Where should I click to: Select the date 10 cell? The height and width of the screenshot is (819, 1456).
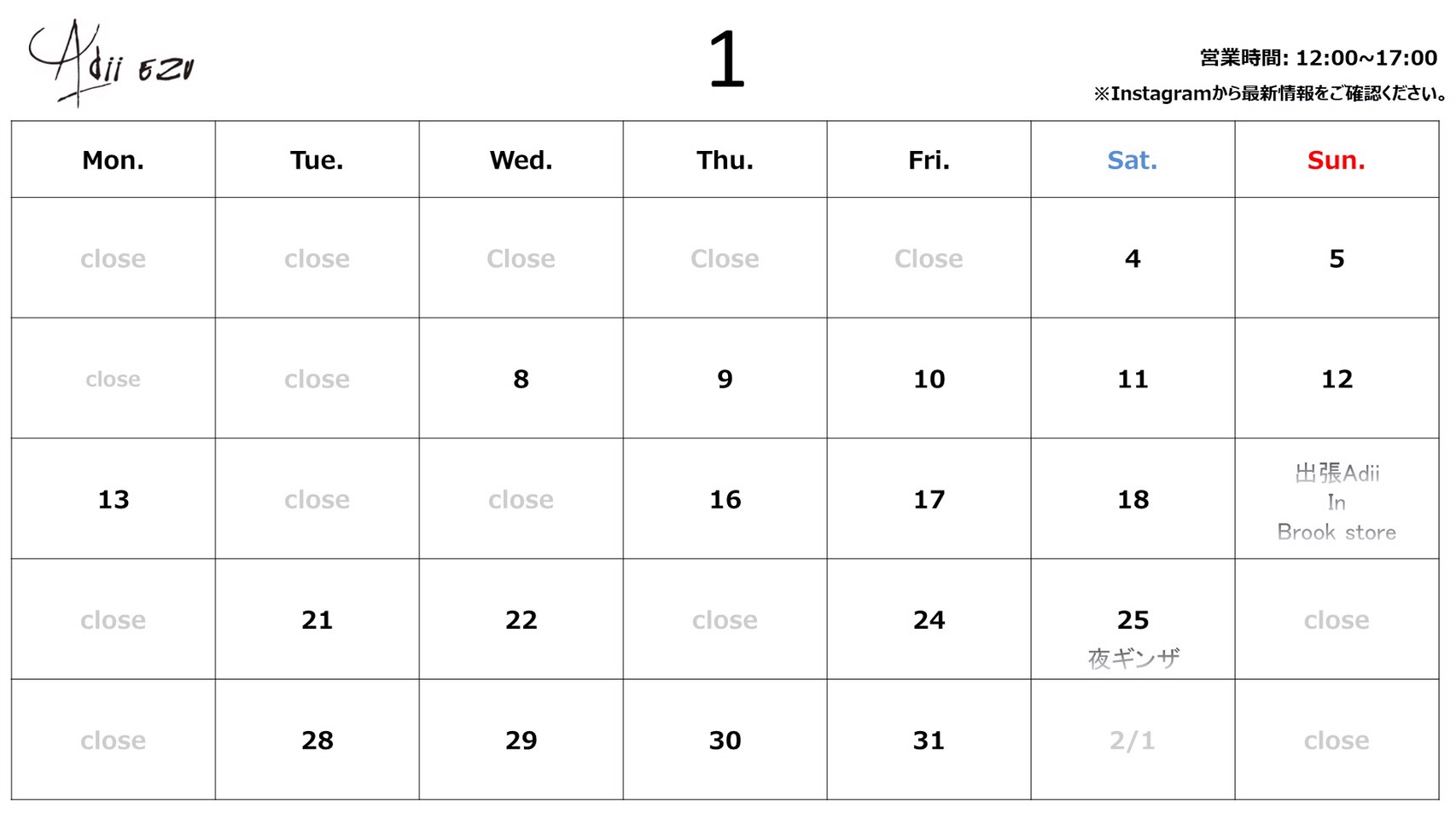[929, 378]
